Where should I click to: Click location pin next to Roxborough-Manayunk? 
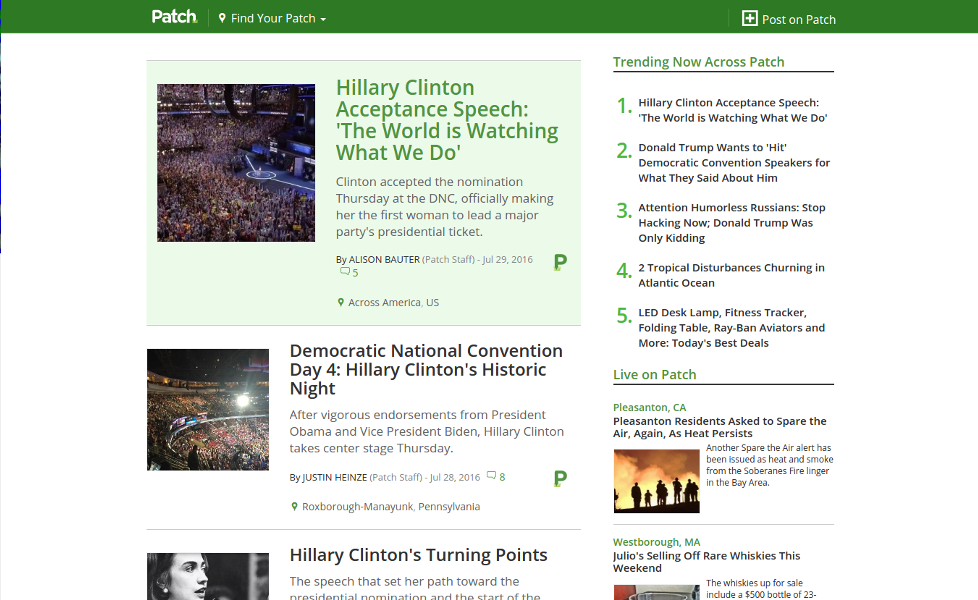click(294, 506)
